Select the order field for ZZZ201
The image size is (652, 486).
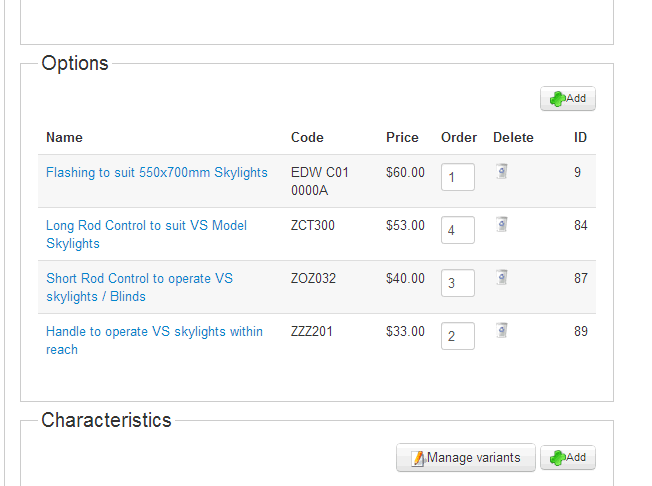[457, 337]
